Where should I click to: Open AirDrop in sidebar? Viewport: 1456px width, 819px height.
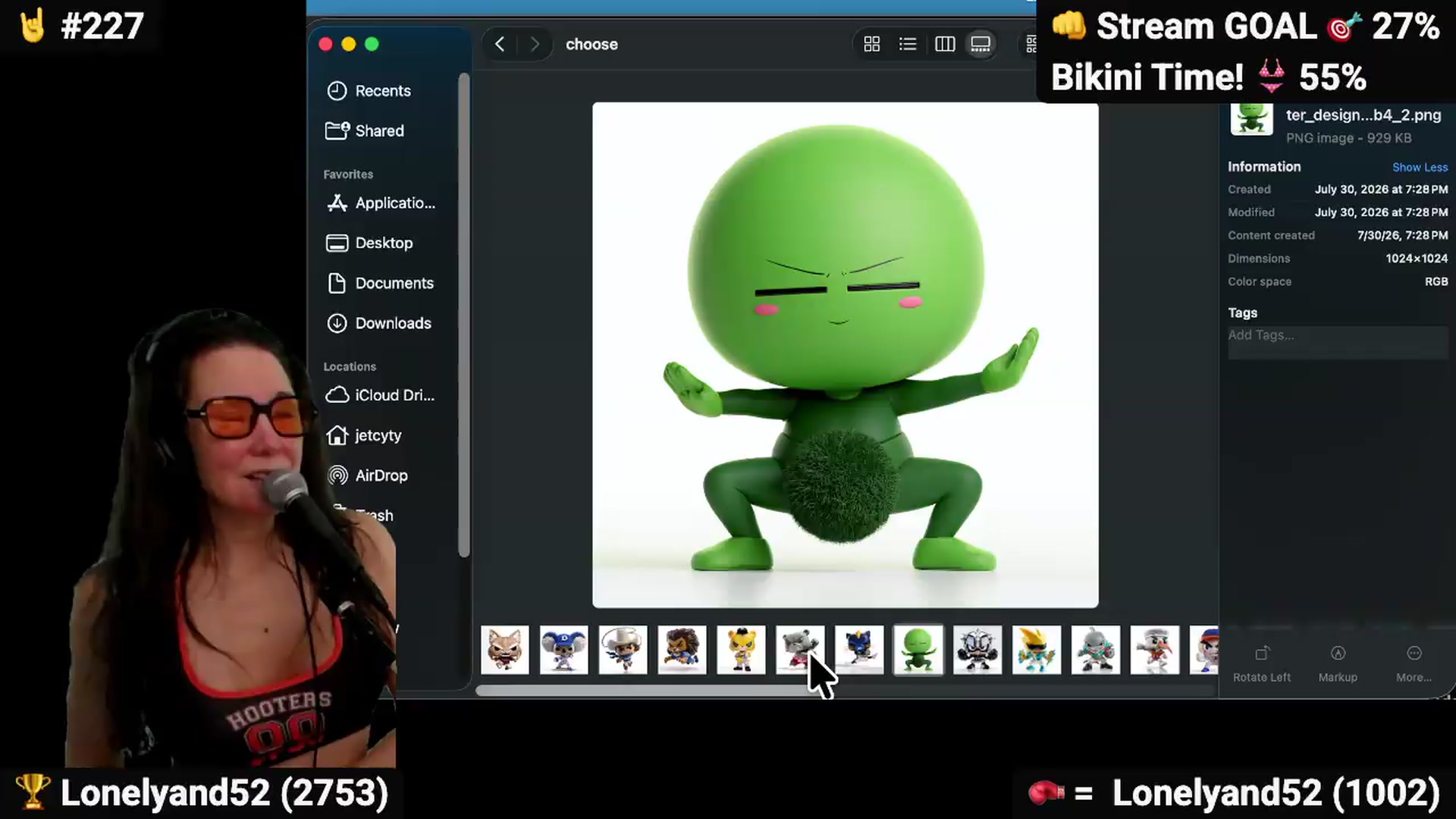point(367,475)
